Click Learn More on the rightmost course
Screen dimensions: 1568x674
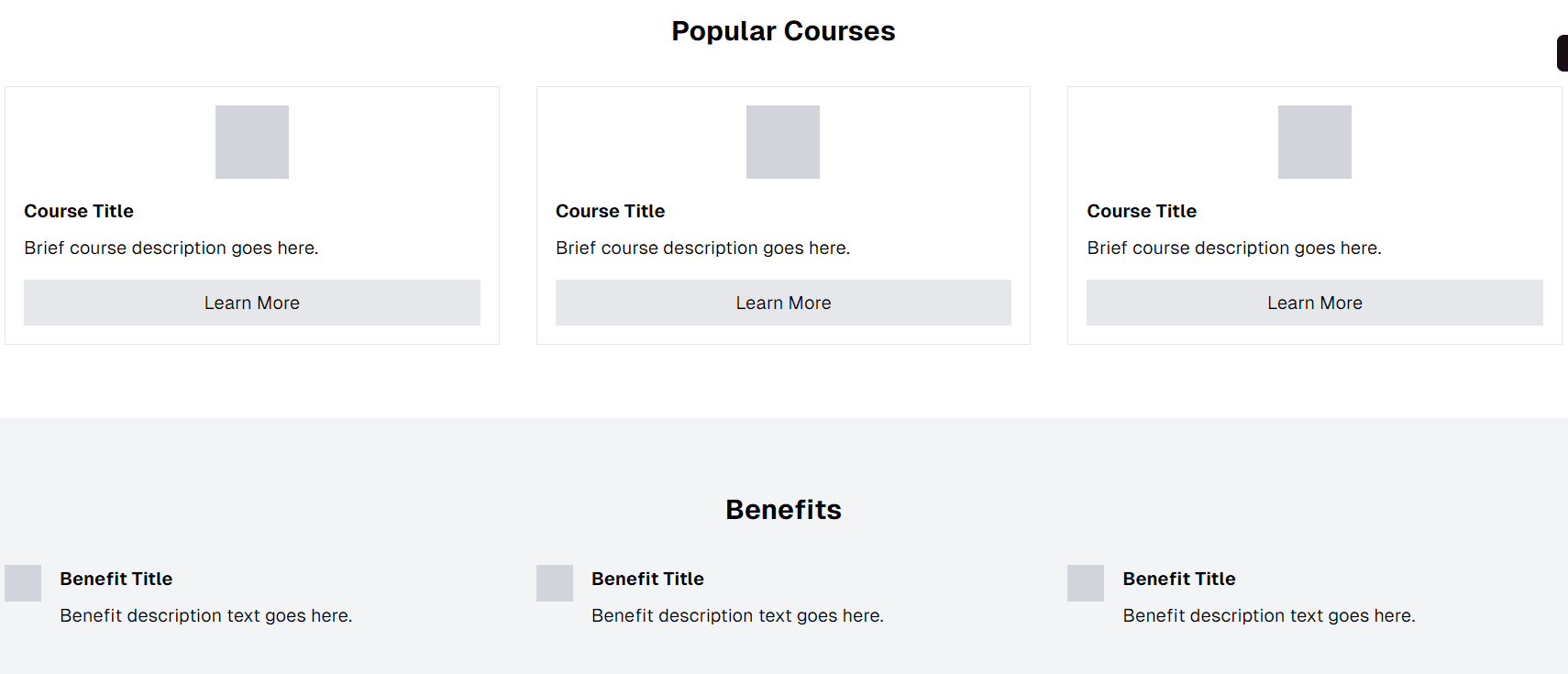[x=1315, y=303]
